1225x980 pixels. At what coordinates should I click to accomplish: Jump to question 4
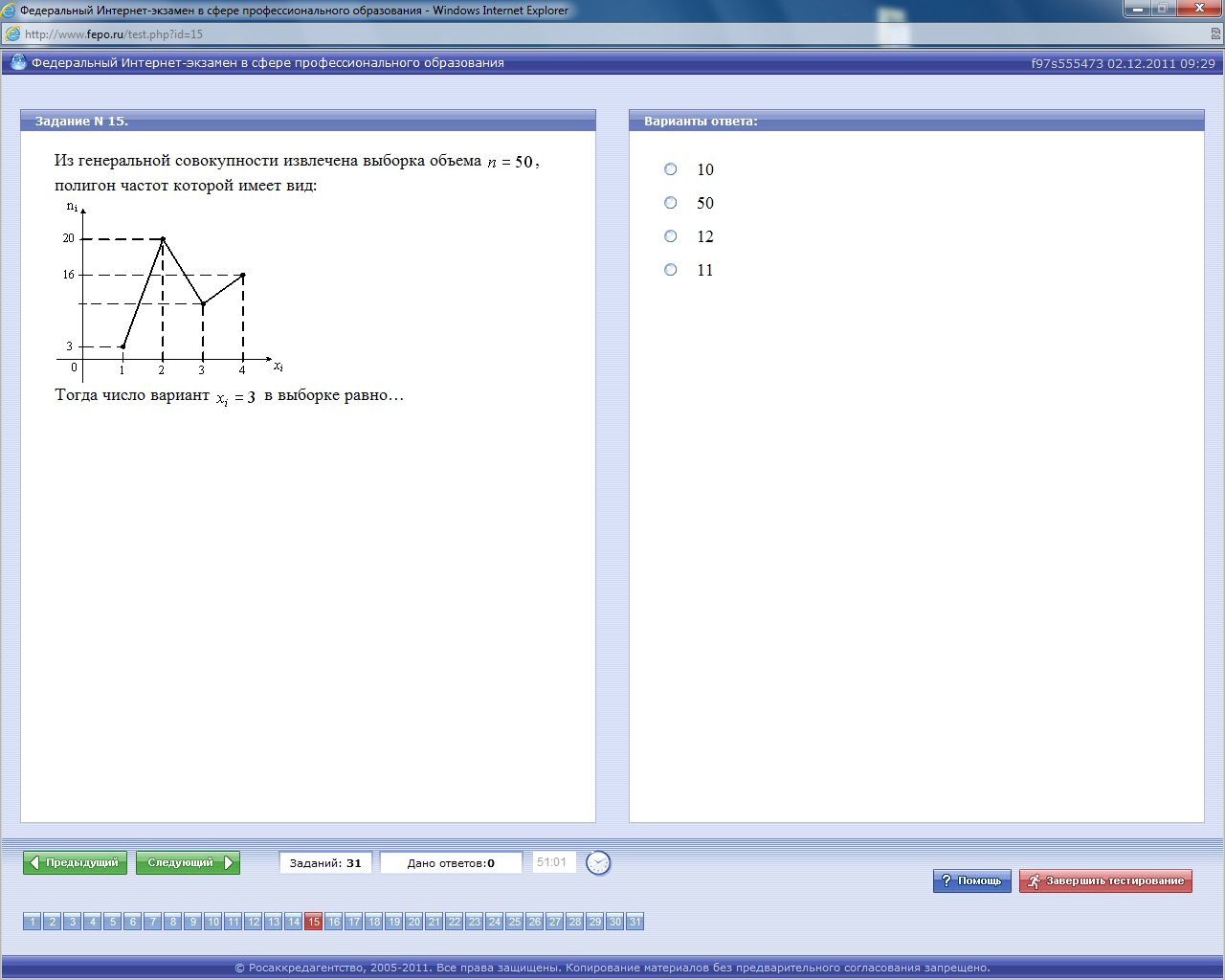point(93,922)
